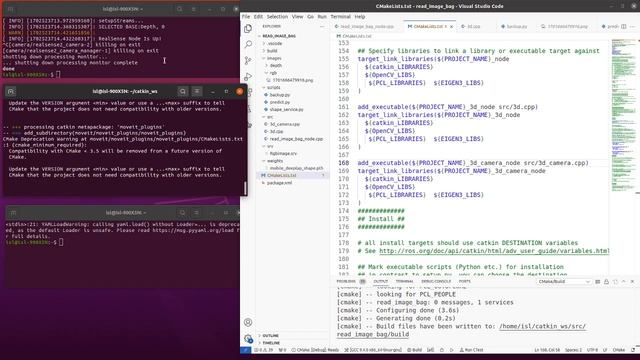The image size is (640, 360).
Task: Open the Accounts icon in activity bar
Action: (x=248, y=322)
